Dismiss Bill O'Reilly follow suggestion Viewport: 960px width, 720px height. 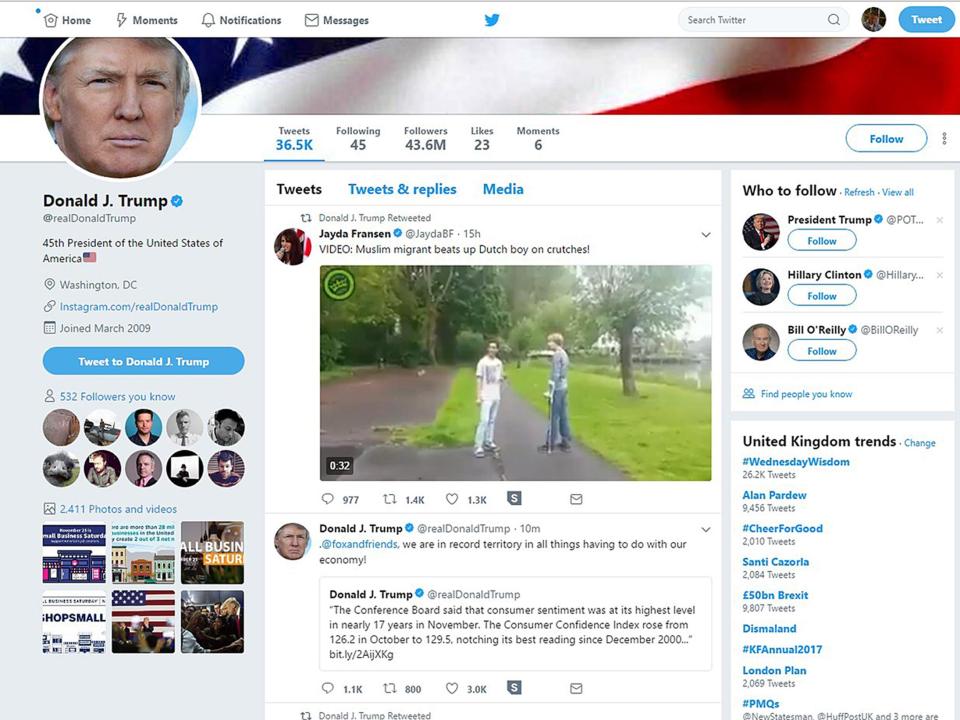point(940,330)
